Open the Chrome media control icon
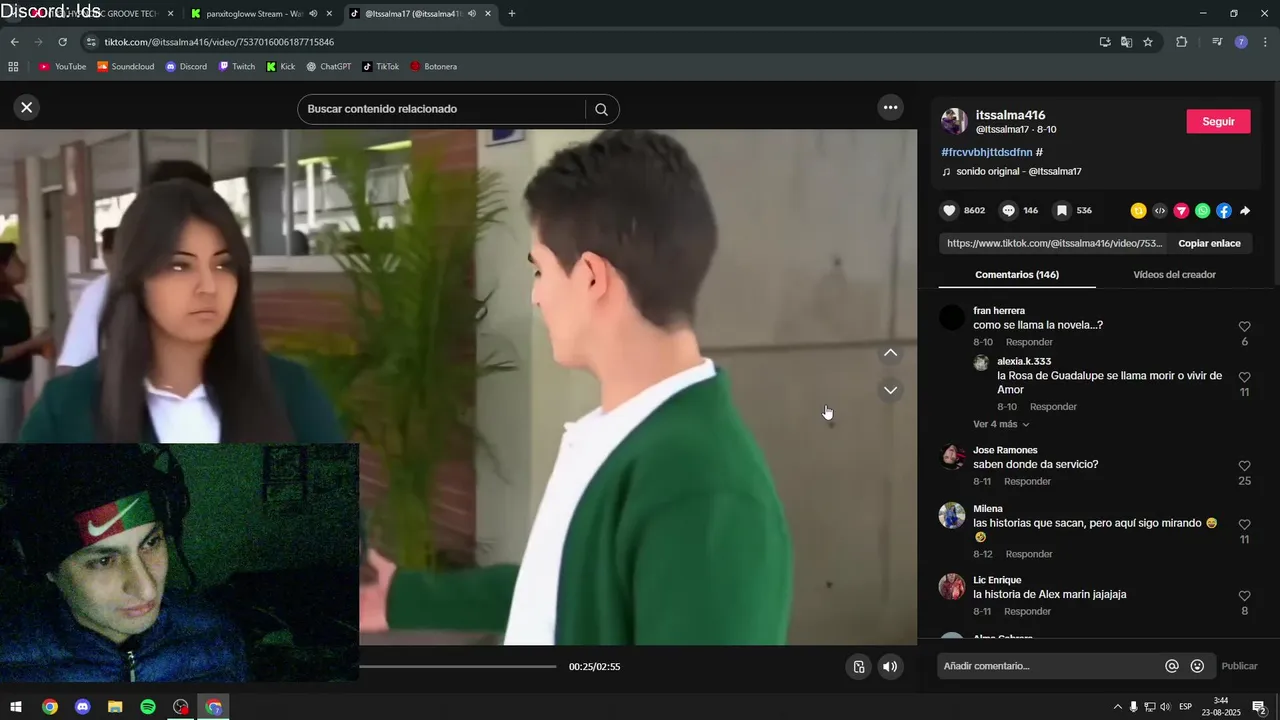The image size is (1280, 720). 1217,42
